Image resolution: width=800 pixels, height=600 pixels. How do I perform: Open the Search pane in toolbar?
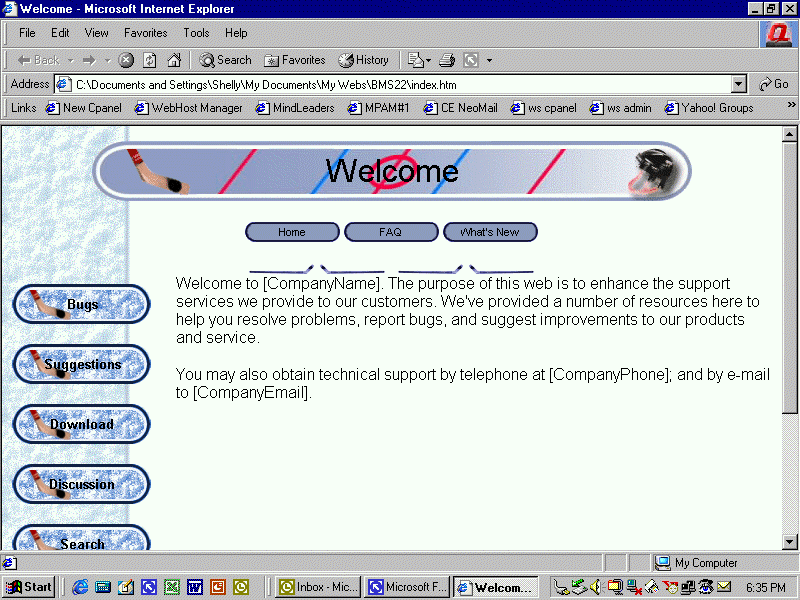[x=225, y=60]
